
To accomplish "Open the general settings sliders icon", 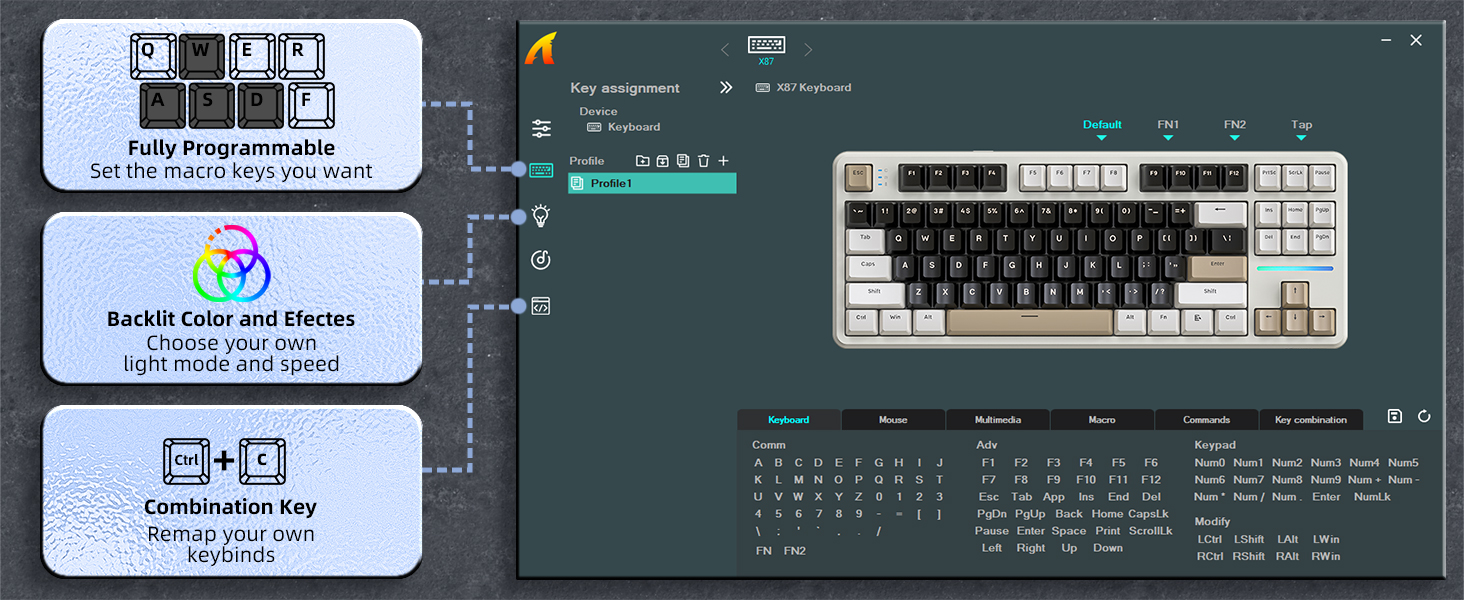I will [x=541, y=128].
